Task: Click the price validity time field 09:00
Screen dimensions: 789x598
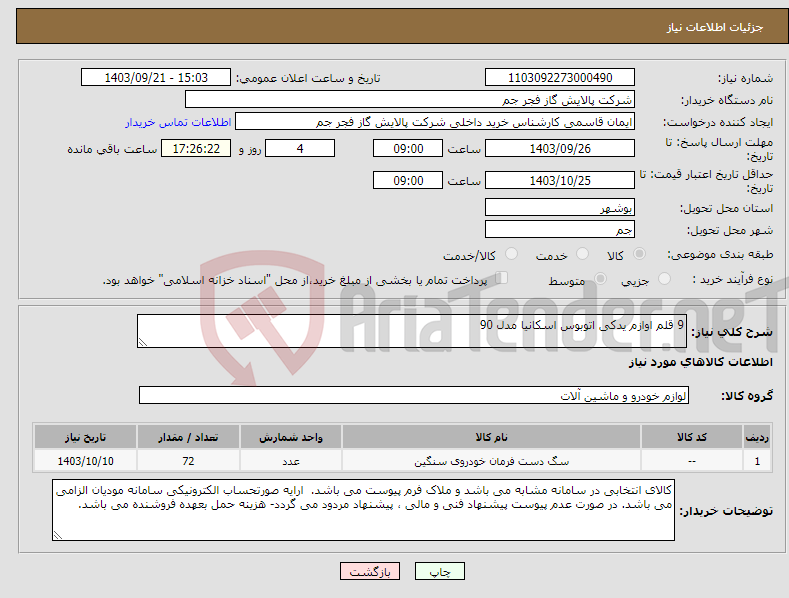Action: tap(408, 180)
